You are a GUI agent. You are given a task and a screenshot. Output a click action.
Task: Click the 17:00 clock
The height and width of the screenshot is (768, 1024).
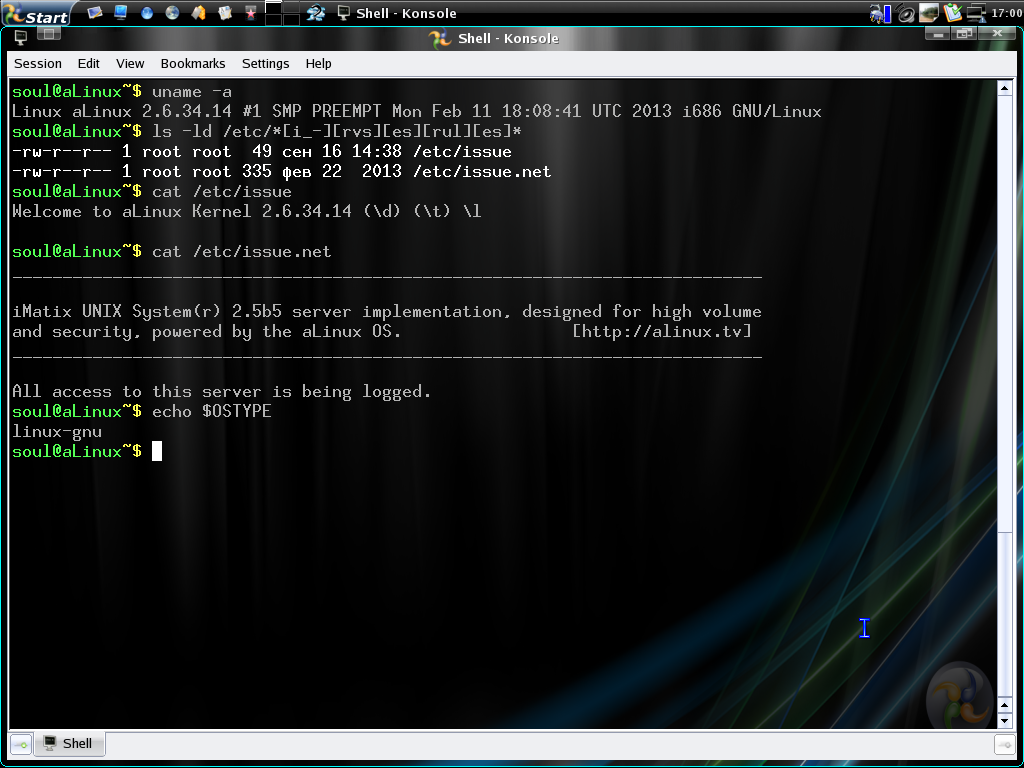(x=1006, y=13)
